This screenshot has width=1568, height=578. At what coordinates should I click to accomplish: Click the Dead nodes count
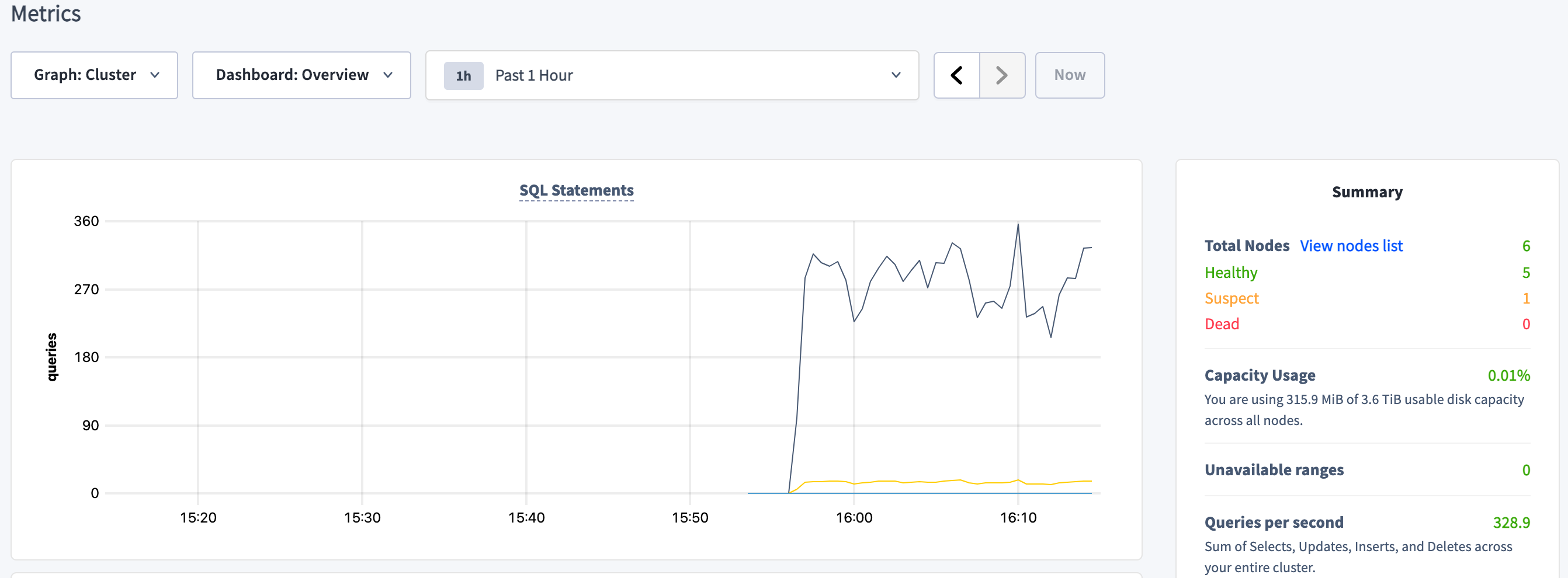1525,323
